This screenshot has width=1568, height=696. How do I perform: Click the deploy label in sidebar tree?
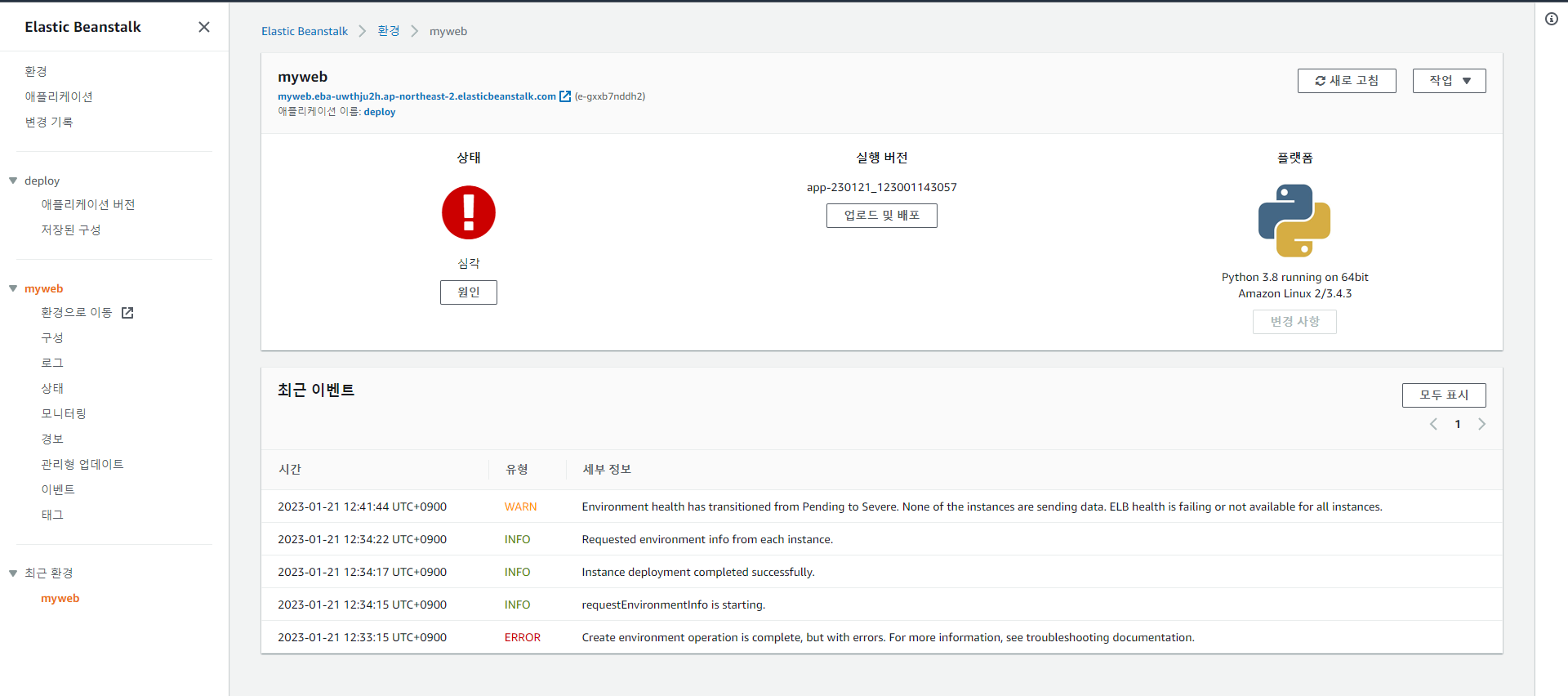click(x=42, y=181)
